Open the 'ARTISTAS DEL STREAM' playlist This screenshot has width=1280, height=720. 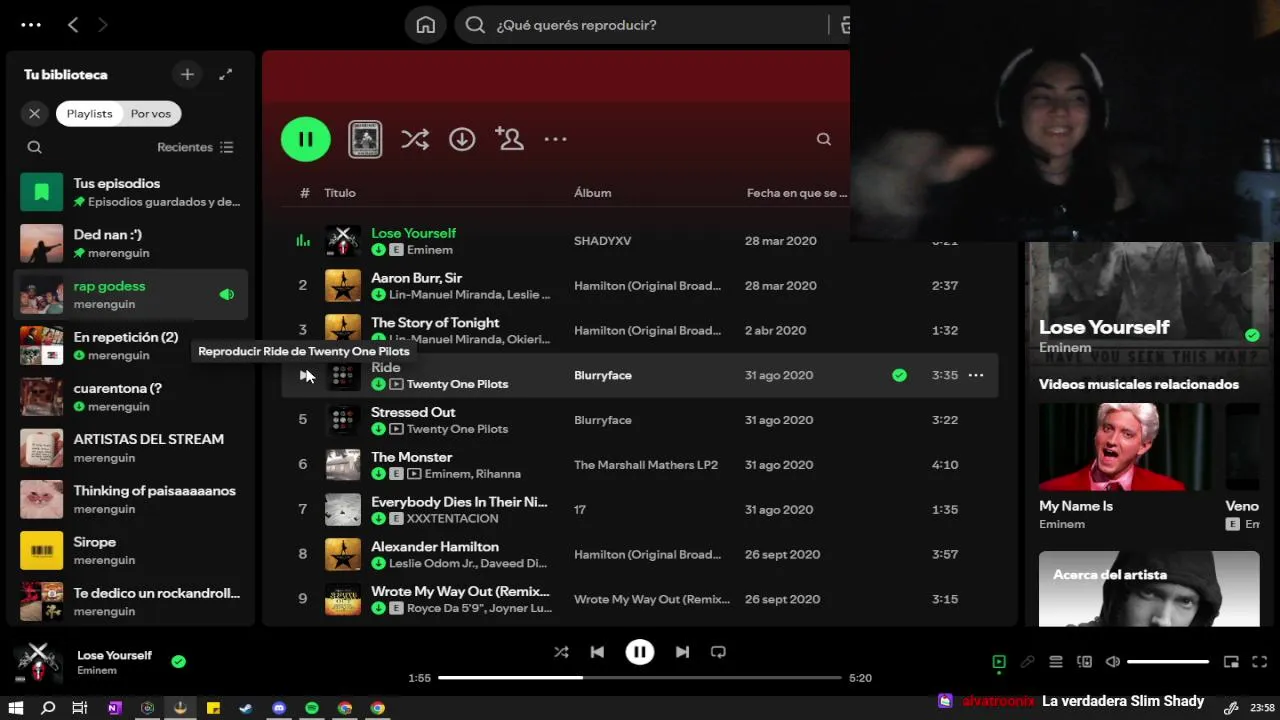click(x=130, y=447)
